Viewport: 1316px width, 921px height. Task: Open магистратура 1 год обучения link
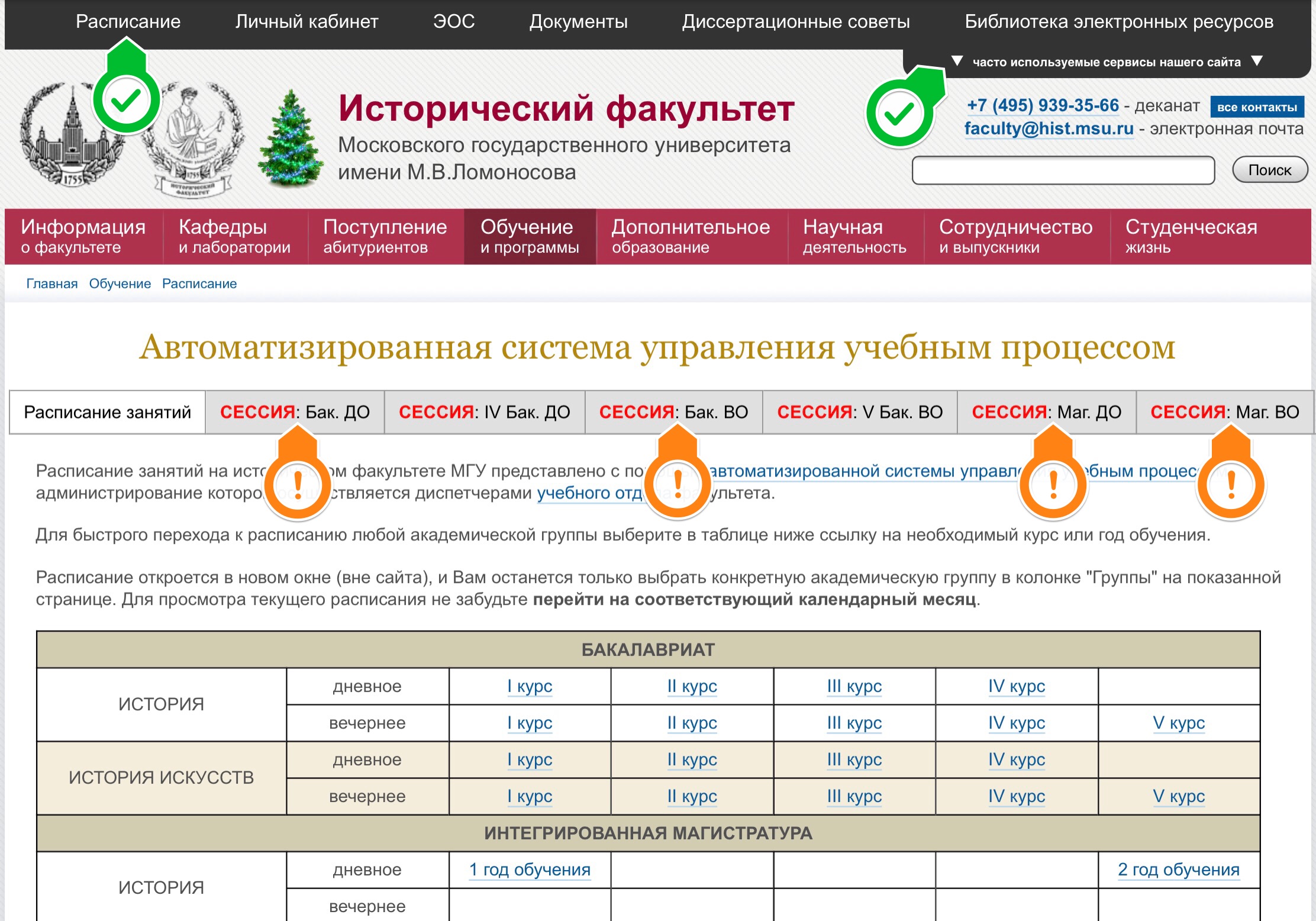tap(530, 870)
